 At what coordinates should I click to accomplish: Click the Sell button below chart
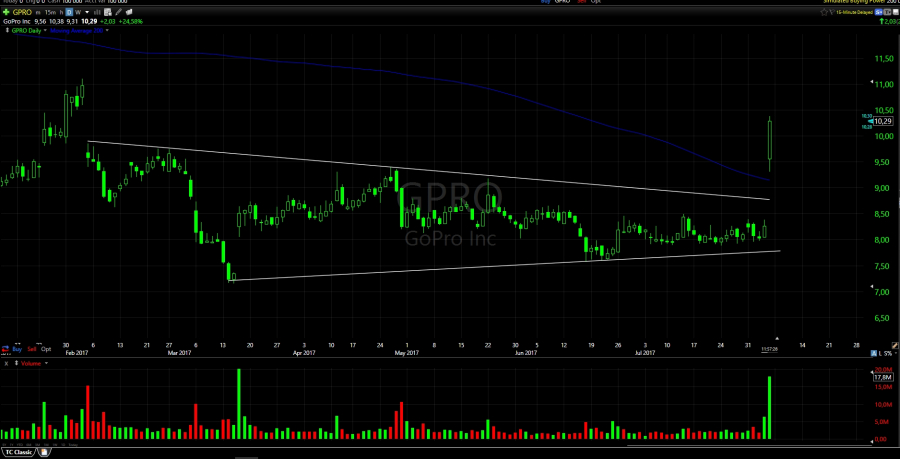tap(30, 349)
